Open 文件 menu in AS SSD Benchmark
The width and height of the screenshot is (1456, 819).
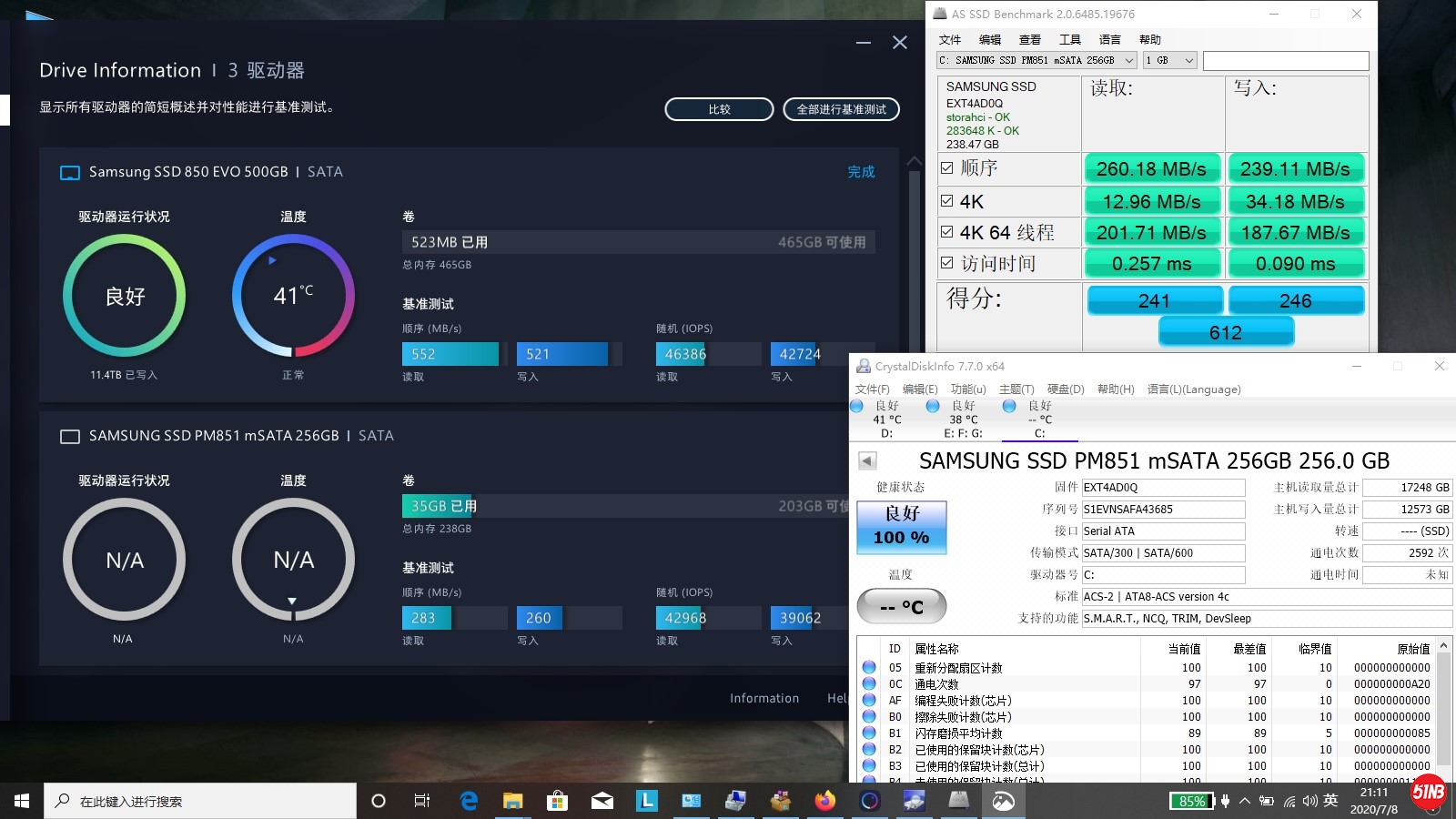(x=950, y=39)
